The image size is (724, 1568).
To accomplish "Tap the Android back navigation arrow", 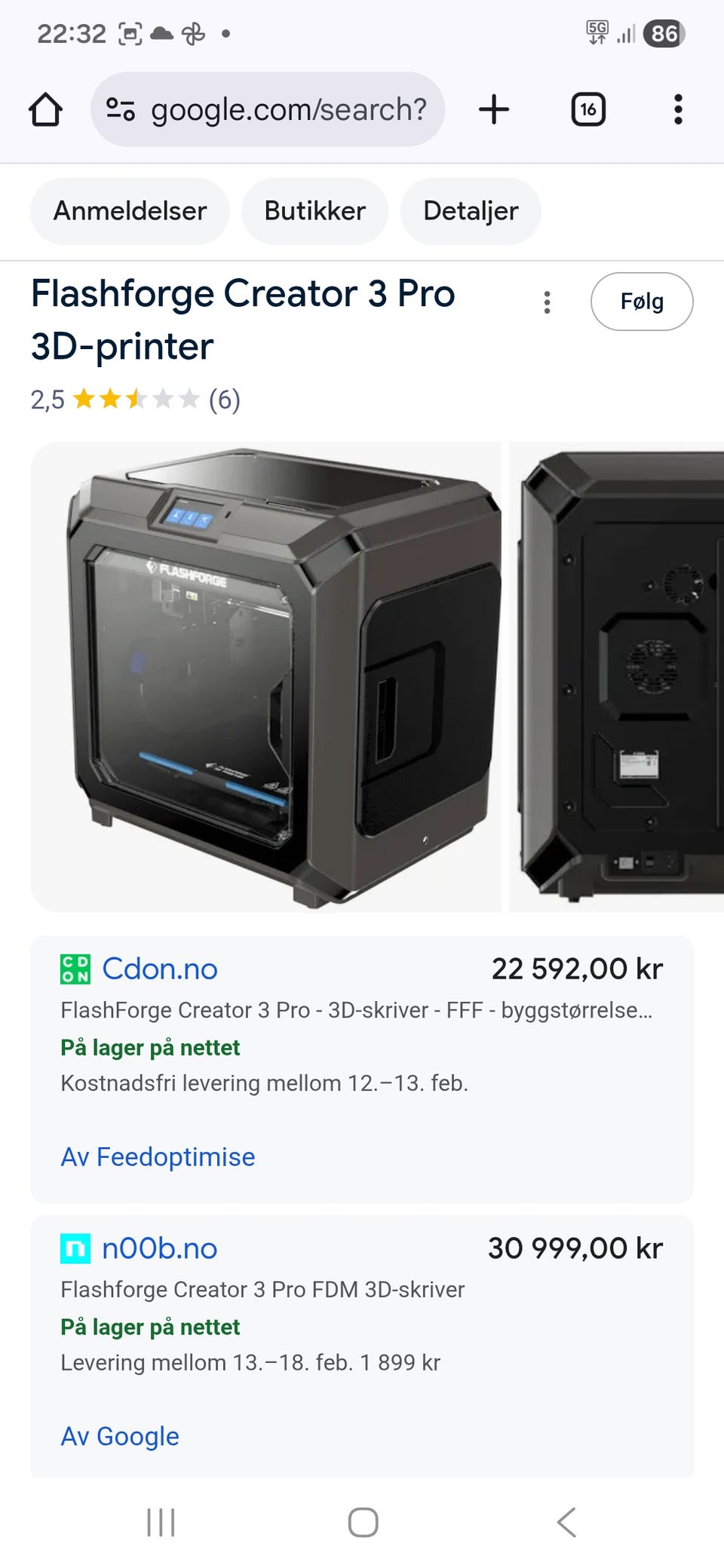I will point(566,1522).
